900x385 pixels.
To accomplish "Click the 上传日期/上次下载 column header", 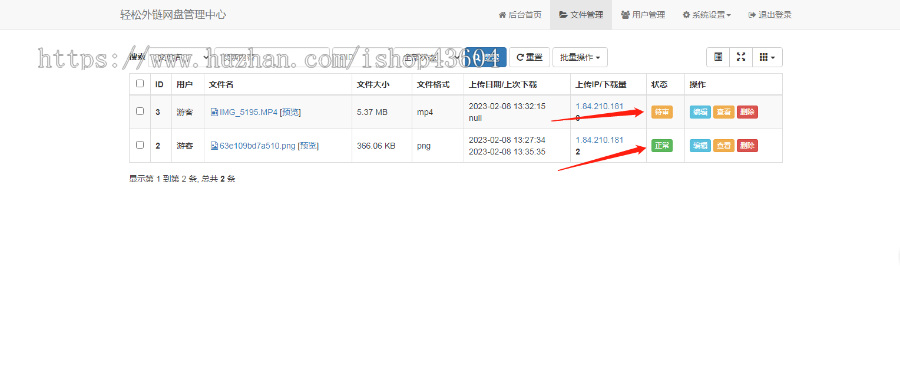I will [x=517, y=84].
